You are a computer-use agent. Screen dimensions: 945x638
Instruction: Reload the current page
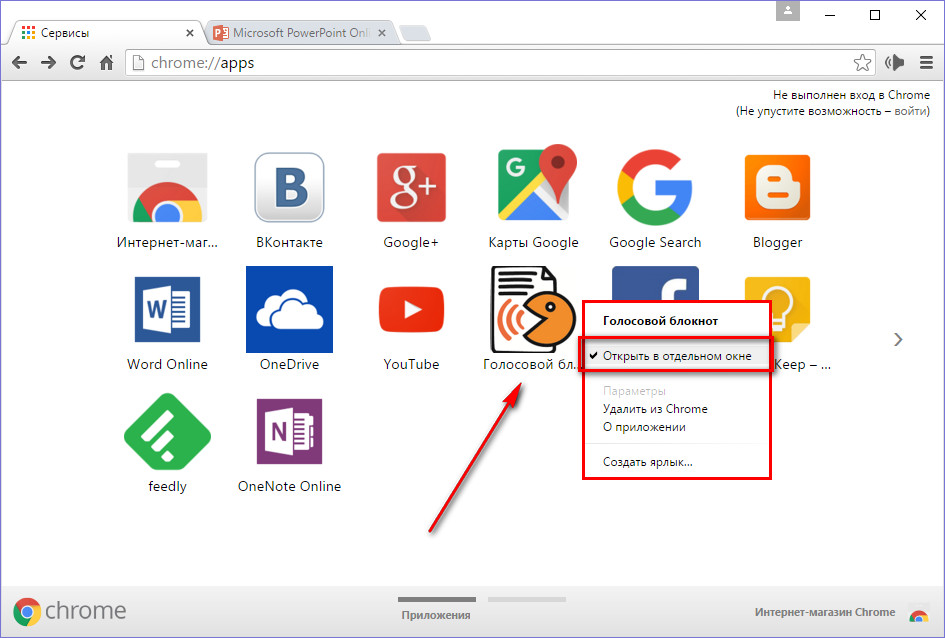(77, 63)
